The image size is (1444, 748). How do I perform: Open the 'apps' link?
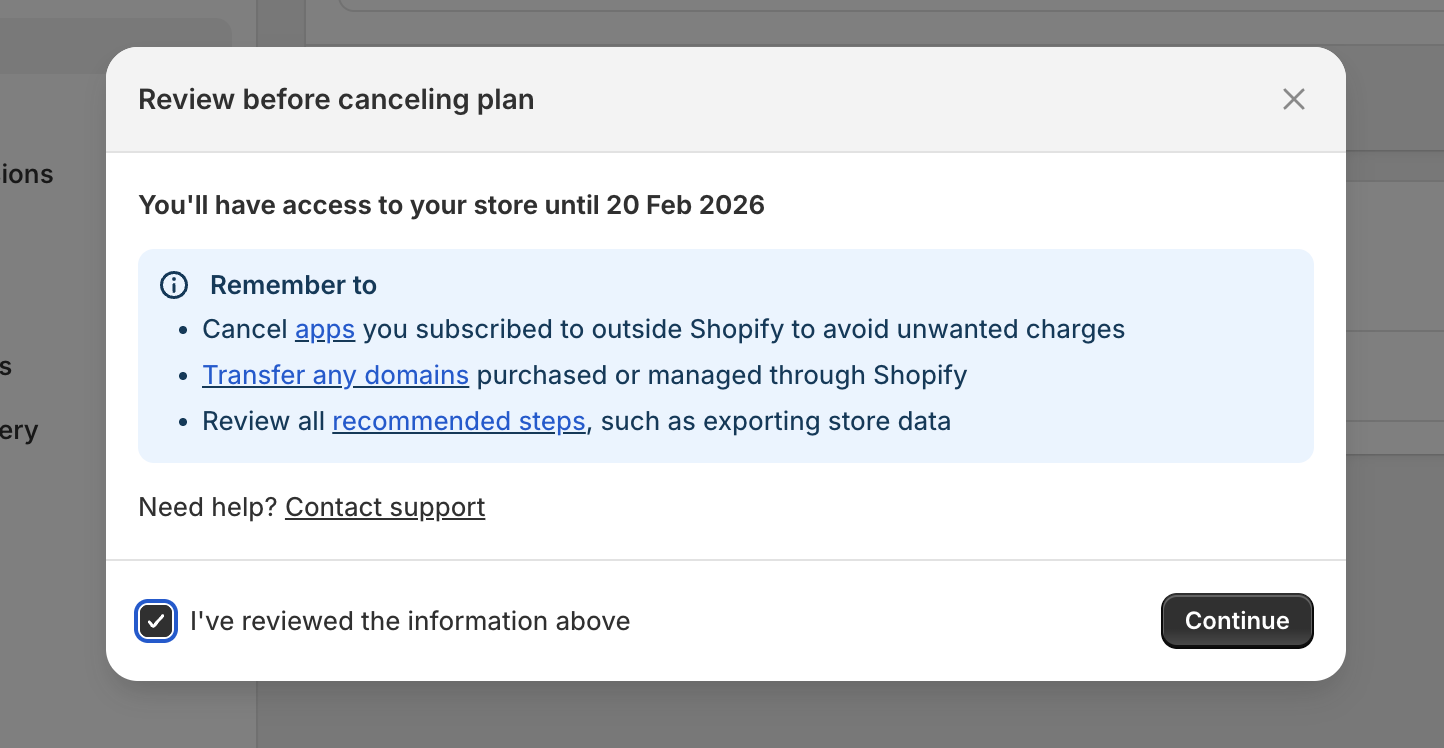point(324,329)
